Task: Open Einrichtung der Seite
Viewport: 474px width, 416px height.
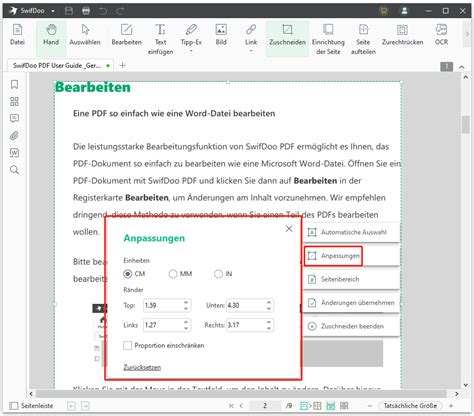Action: [328, 39]
